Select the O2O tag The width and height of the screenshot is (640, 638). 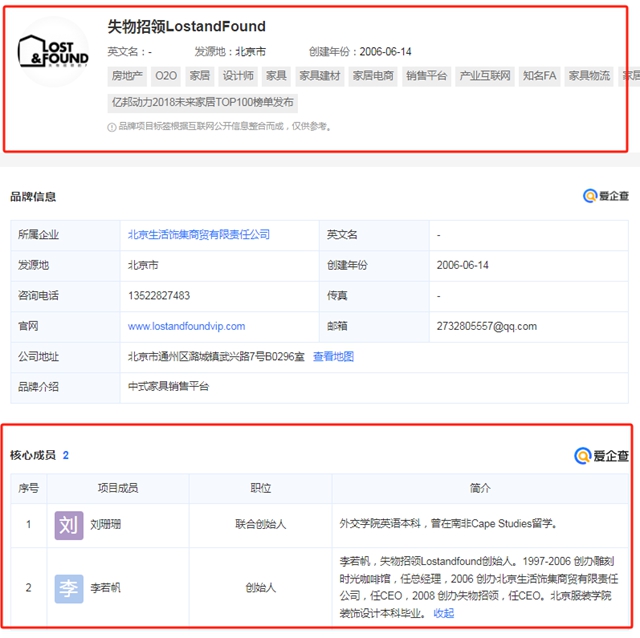point(166,76)
